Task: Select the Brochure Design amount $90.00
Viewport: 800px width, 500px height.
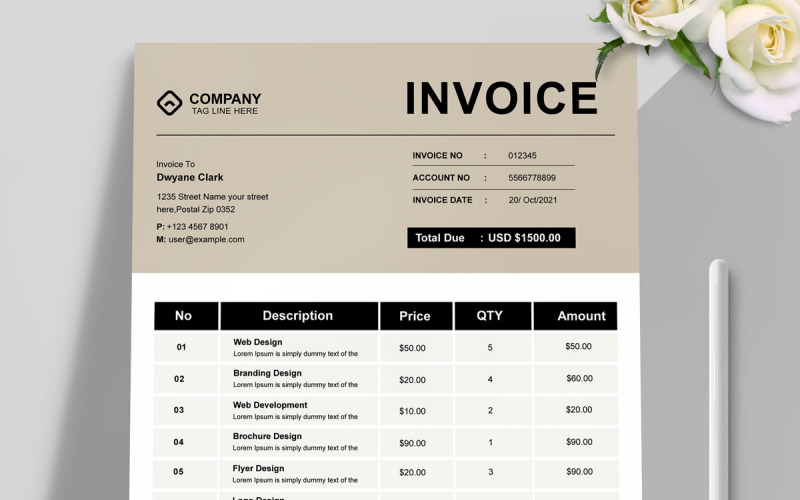Action: click(x=579, y=442)
